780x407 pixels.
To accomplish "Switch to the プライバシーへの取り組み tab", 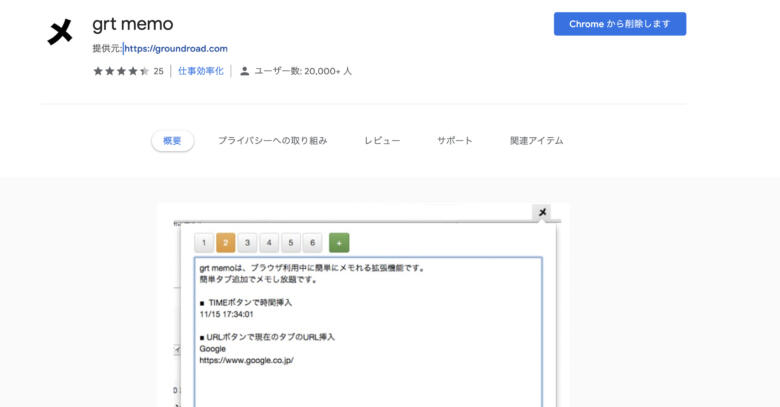I will coord(273,141).
